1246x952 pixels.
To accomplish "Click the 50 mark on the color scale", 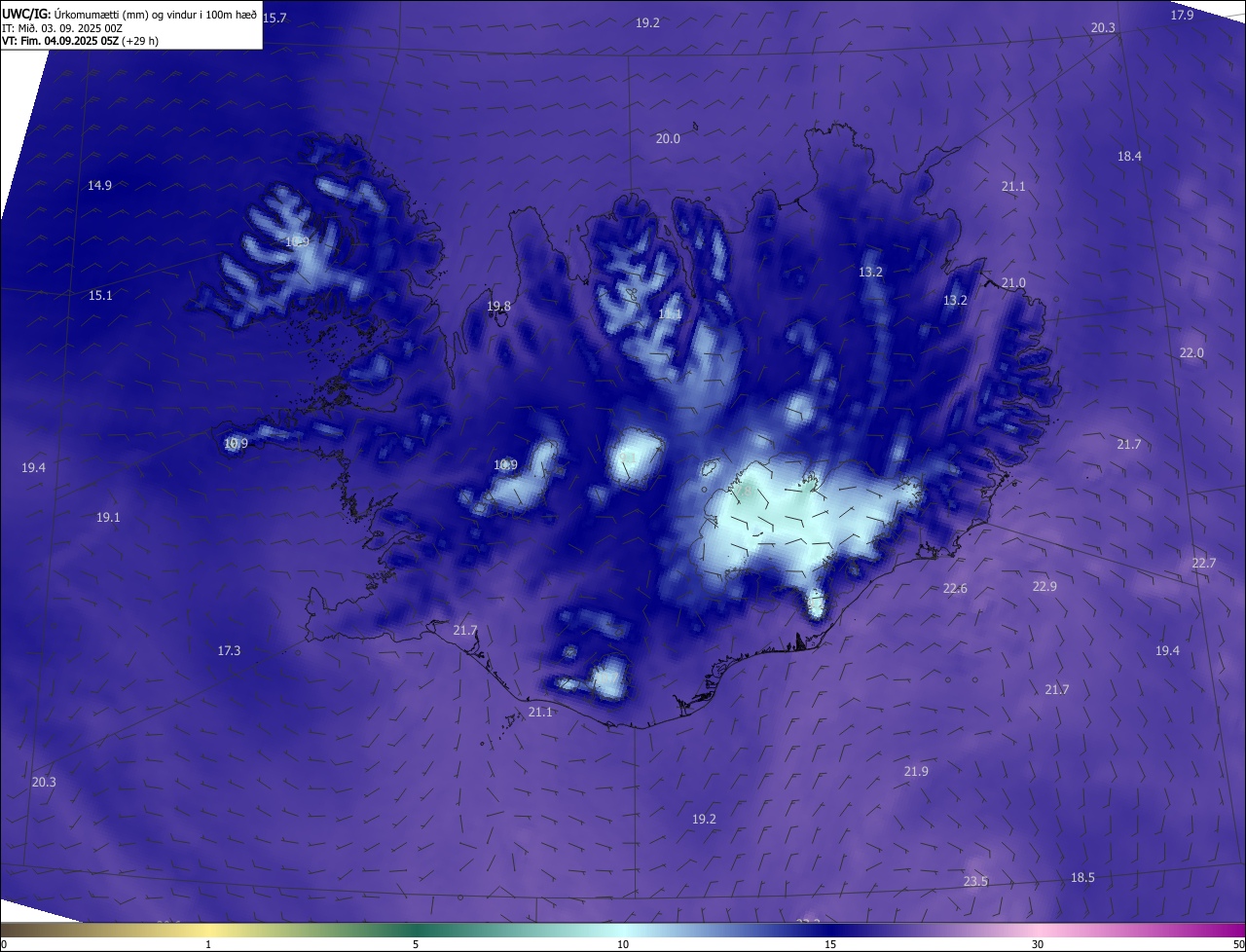I will 1238,944.
